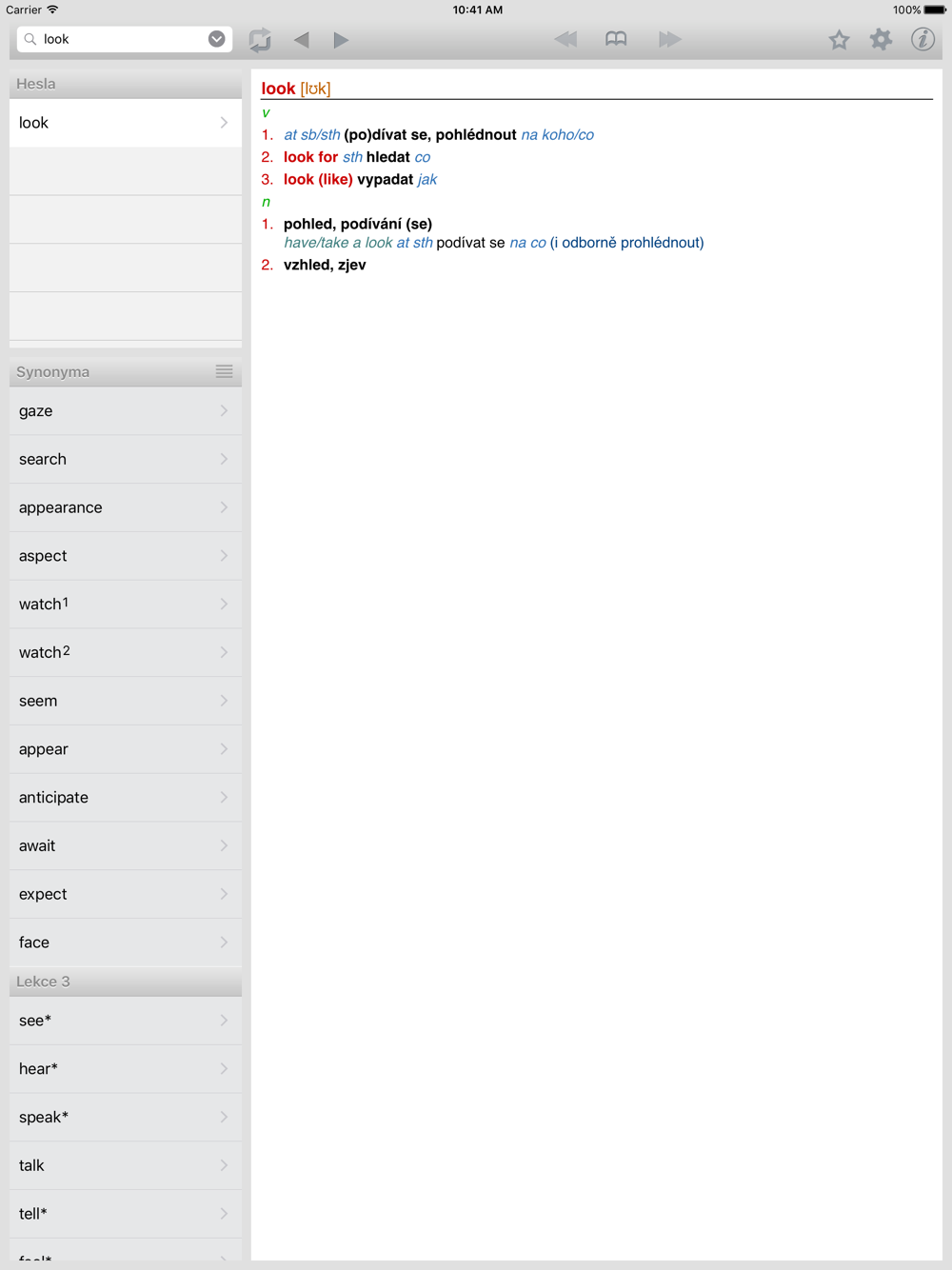Choose 'anticipate' from the synonyms list
Viewport: 952px width, 1270px height.
coord(126,798)
